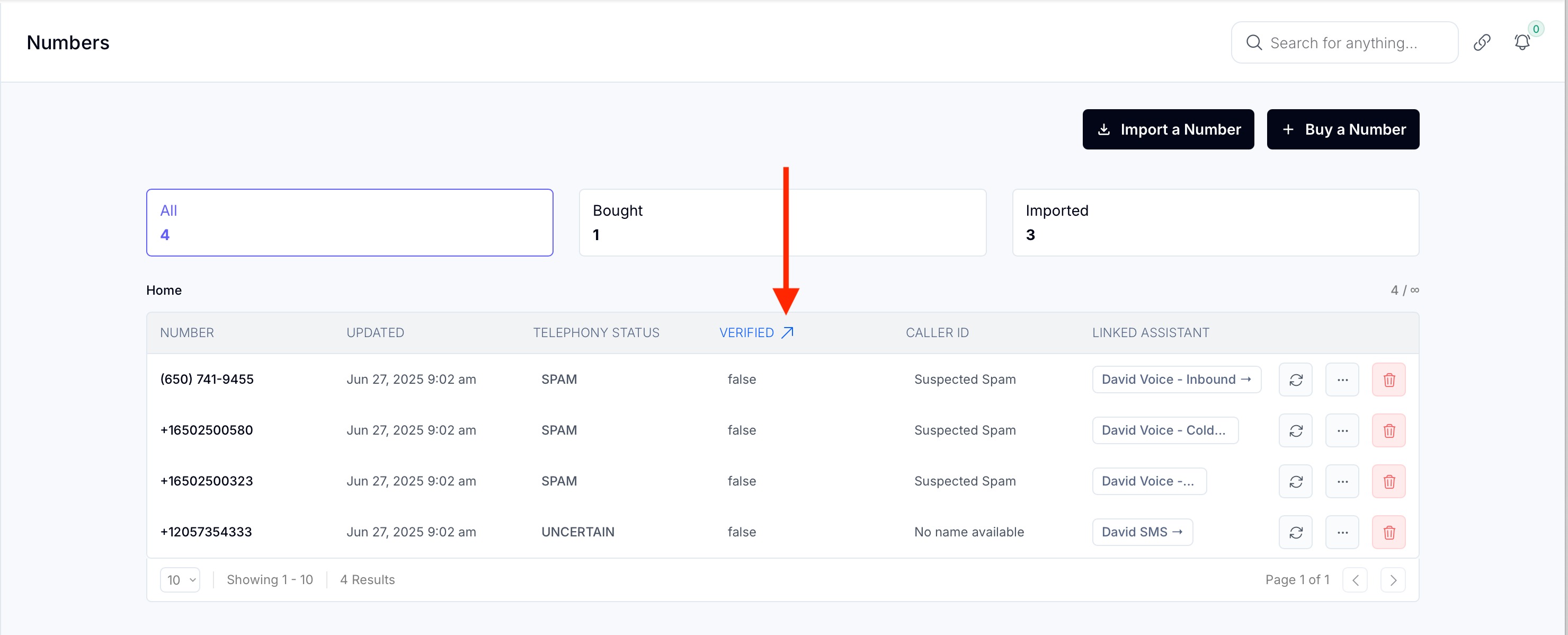Delete the (650) 741-9455 number
Viewport: 1568px width, 635px height.
coord(1388,380)
